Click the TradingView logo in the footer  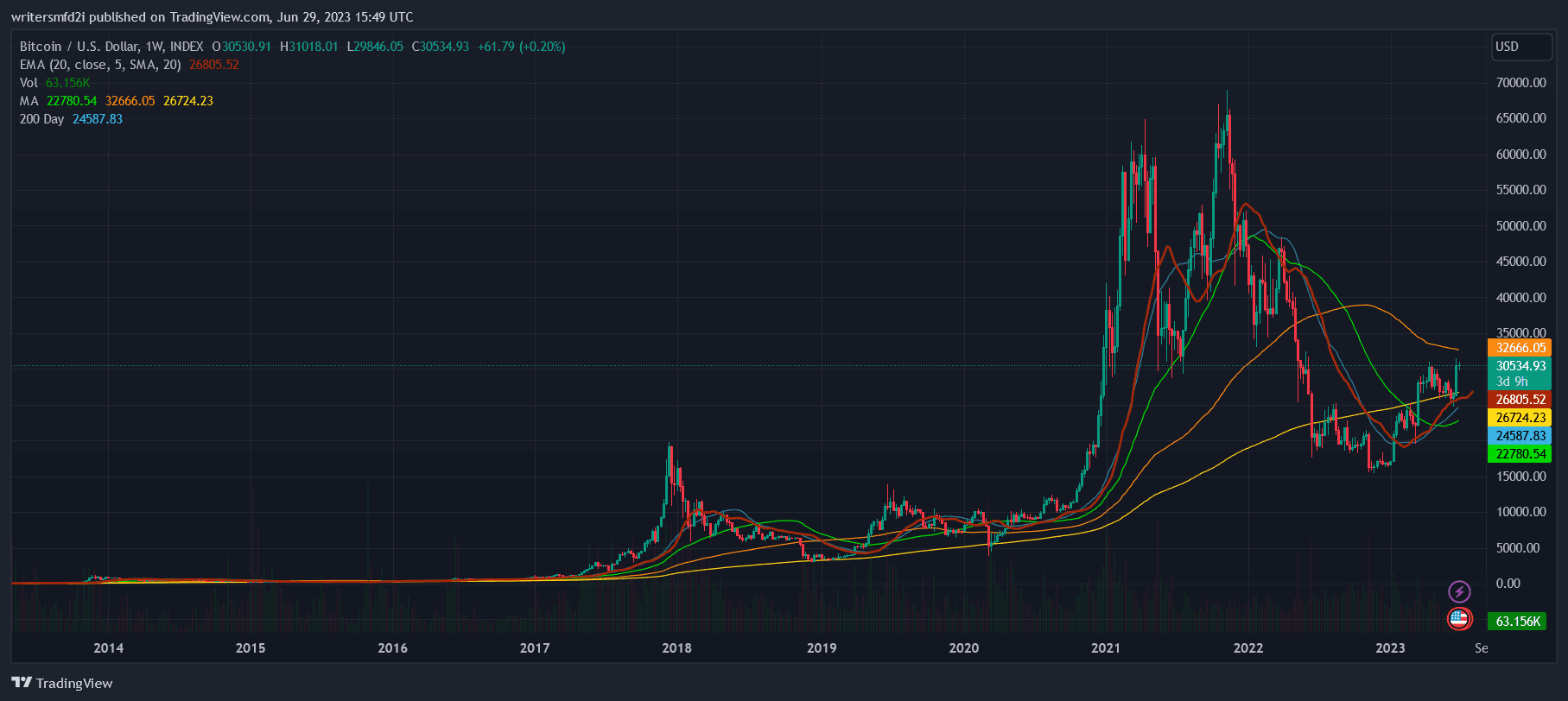62,683
